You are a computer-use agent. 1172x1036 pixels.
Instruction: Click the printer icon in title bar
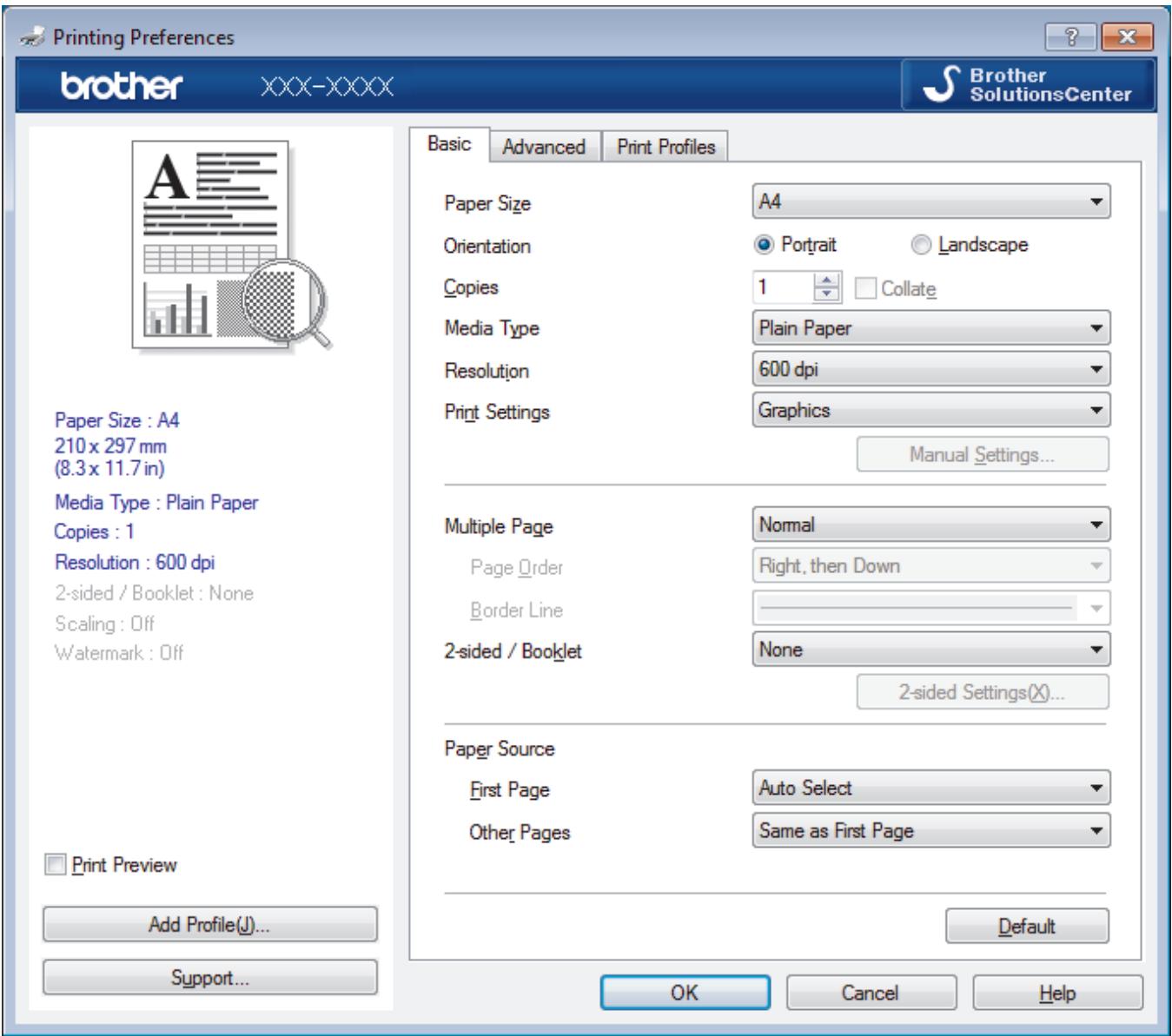[33, 37]
